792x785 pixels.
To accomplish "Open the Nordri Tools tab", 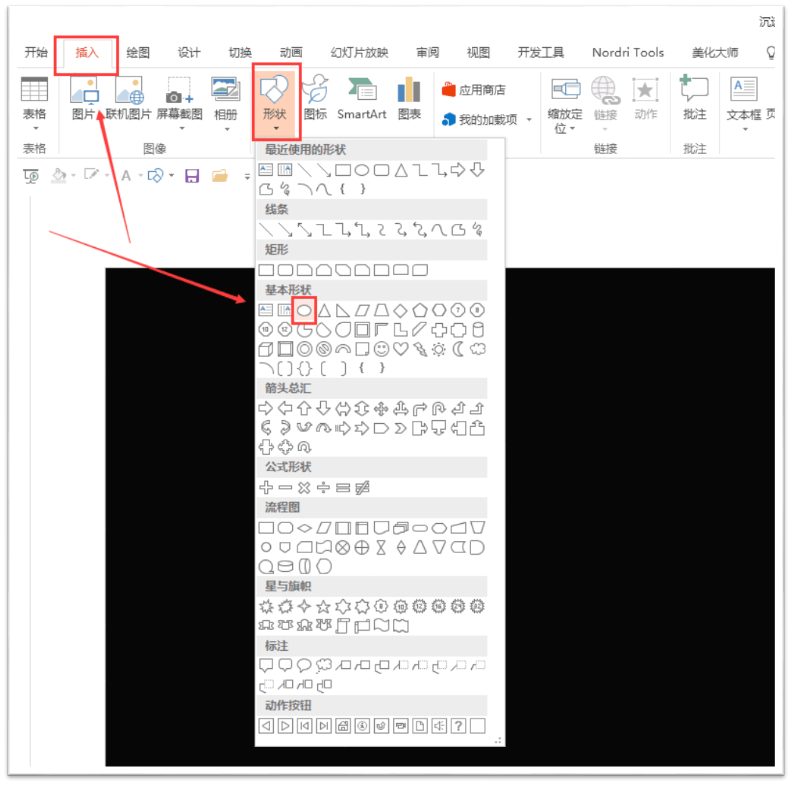I will [628, 53].
